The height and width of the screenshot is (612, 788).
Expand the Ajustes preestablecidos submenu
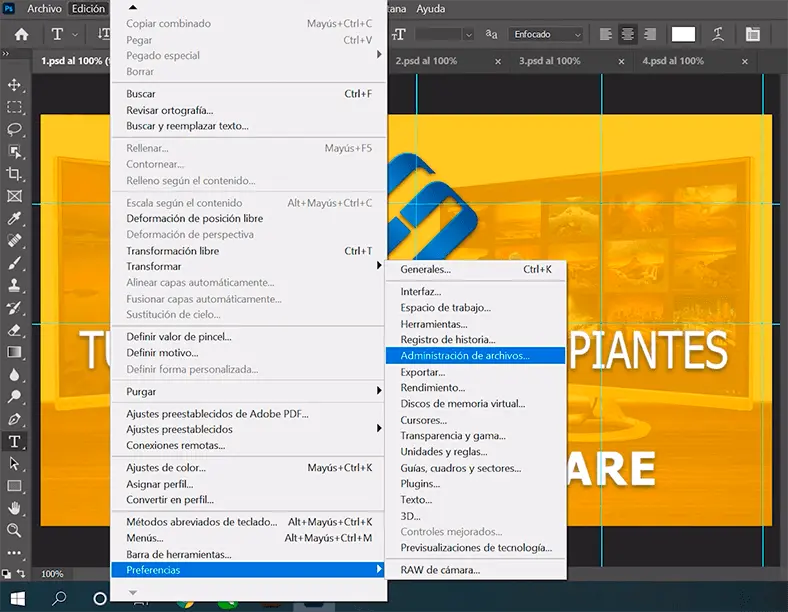pyautogui.click(x=249, y=429)
